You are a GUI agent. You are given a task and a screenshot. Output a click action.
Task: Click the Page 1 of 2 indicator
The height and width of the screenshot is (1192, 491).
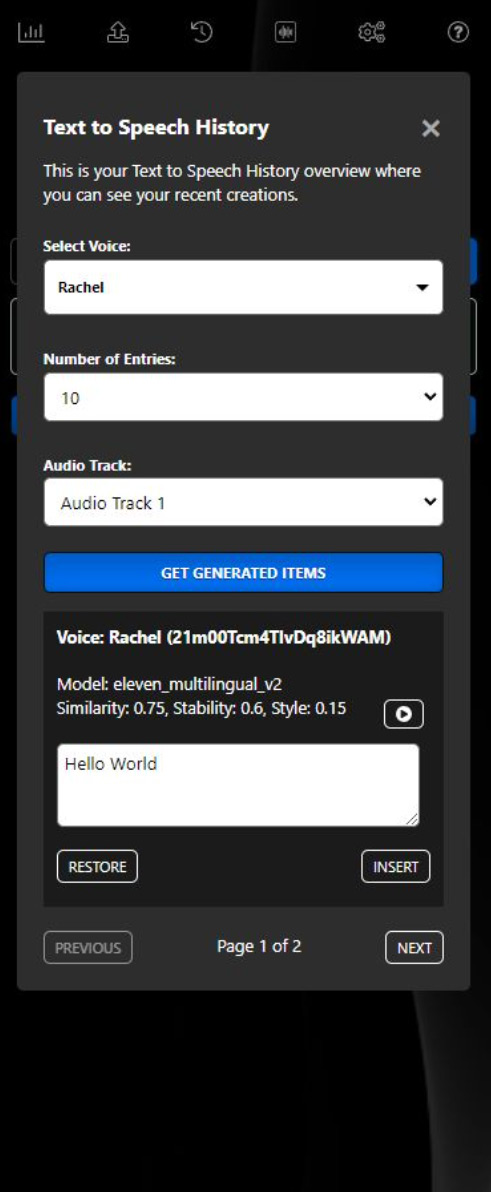click(259, 946)
